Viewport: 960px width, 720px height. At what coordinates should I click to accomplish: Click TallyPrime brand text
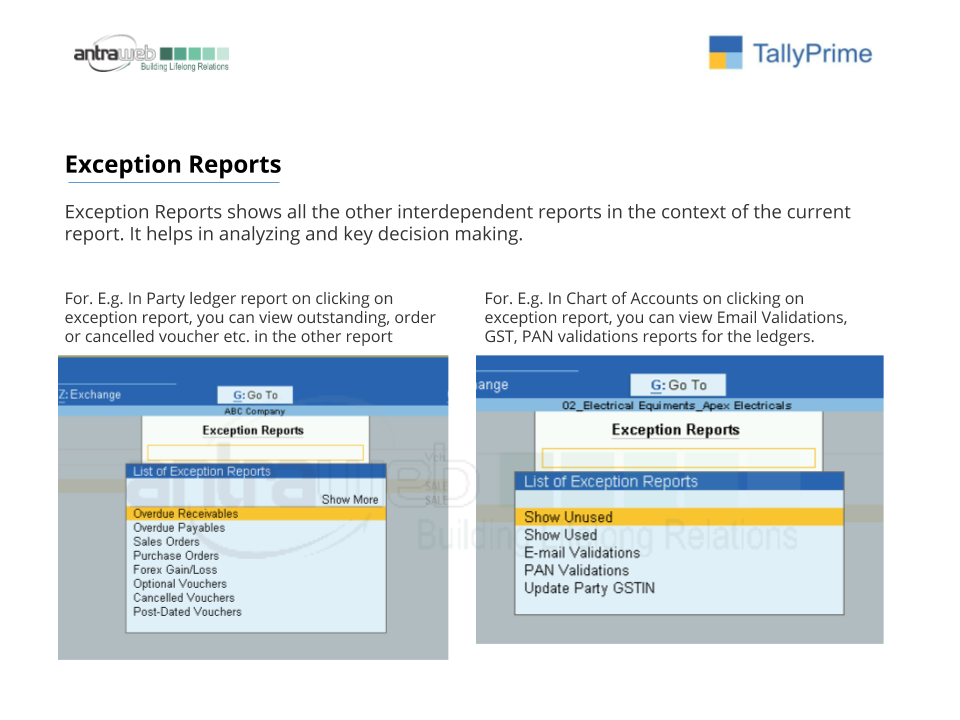[x=812, y=54]
